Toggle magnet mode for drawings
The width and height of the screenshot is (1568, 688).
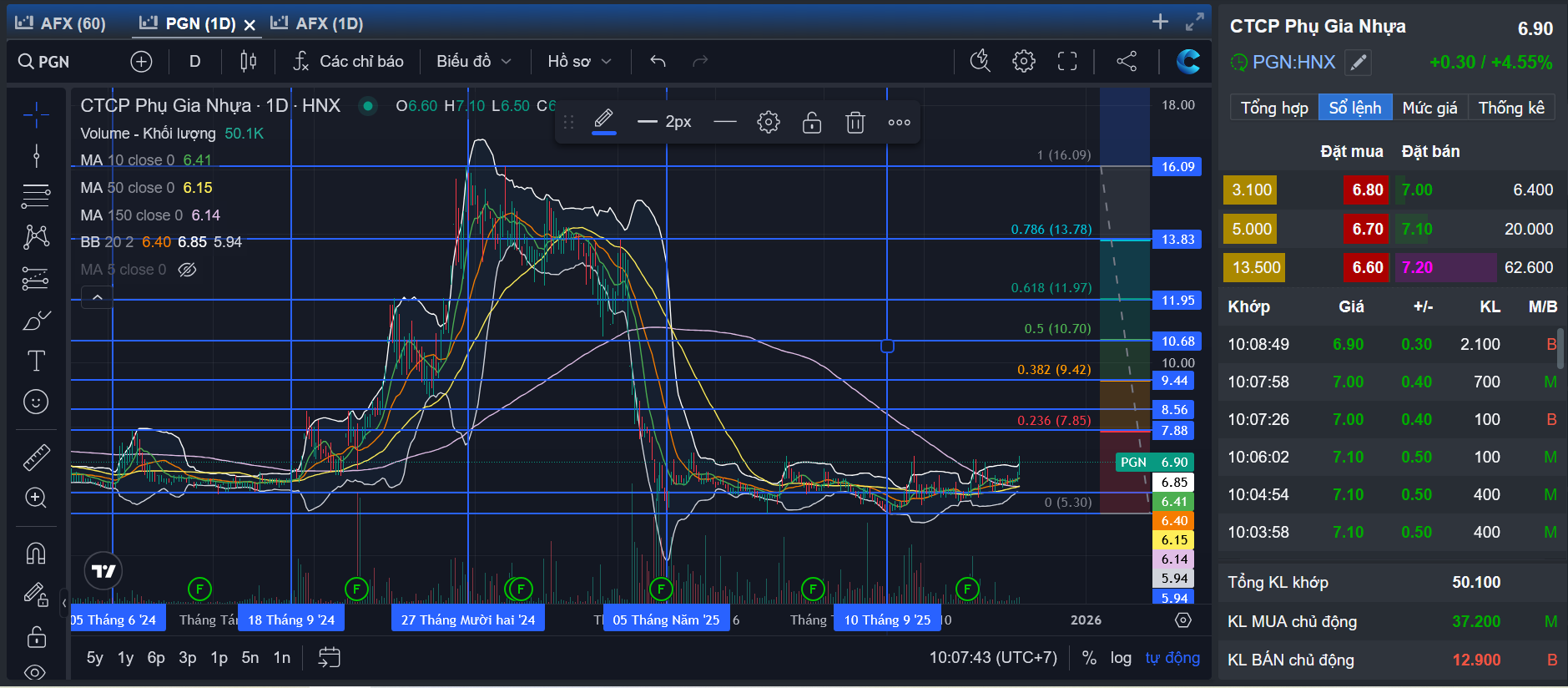tap(35, 553)
